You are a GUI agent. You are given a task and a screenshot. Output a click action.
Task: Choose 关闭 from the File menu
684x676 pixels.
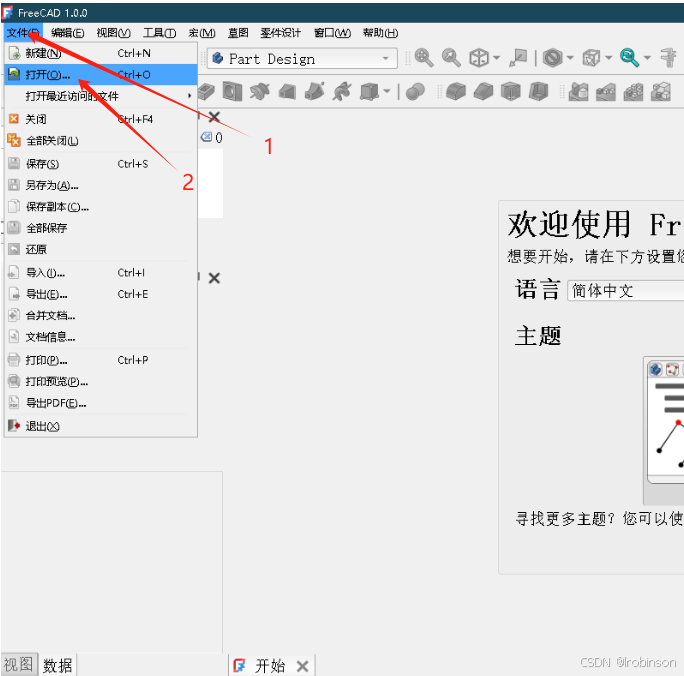click(100, 119)
